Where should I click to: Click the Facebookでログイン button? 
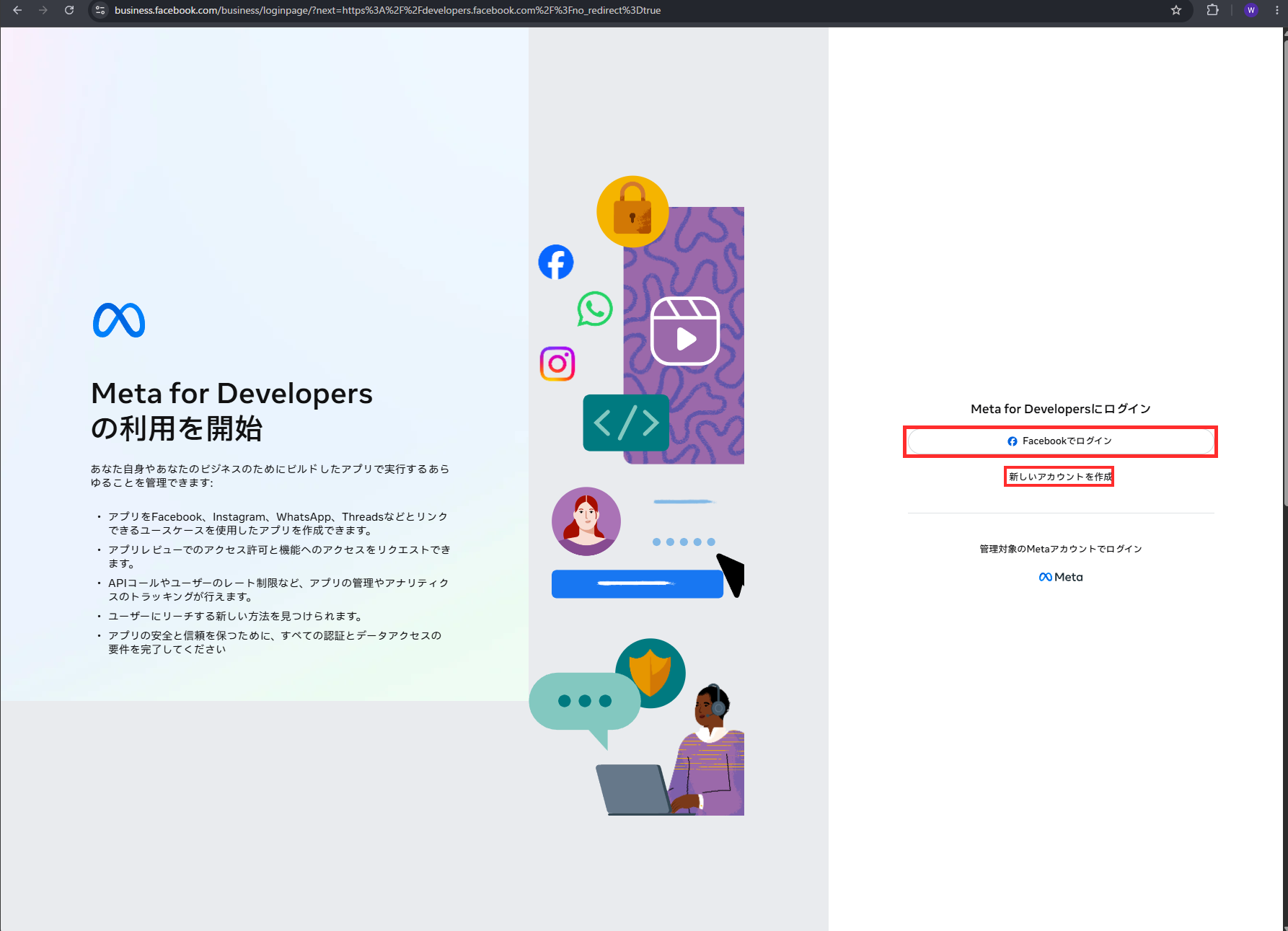1060,441
